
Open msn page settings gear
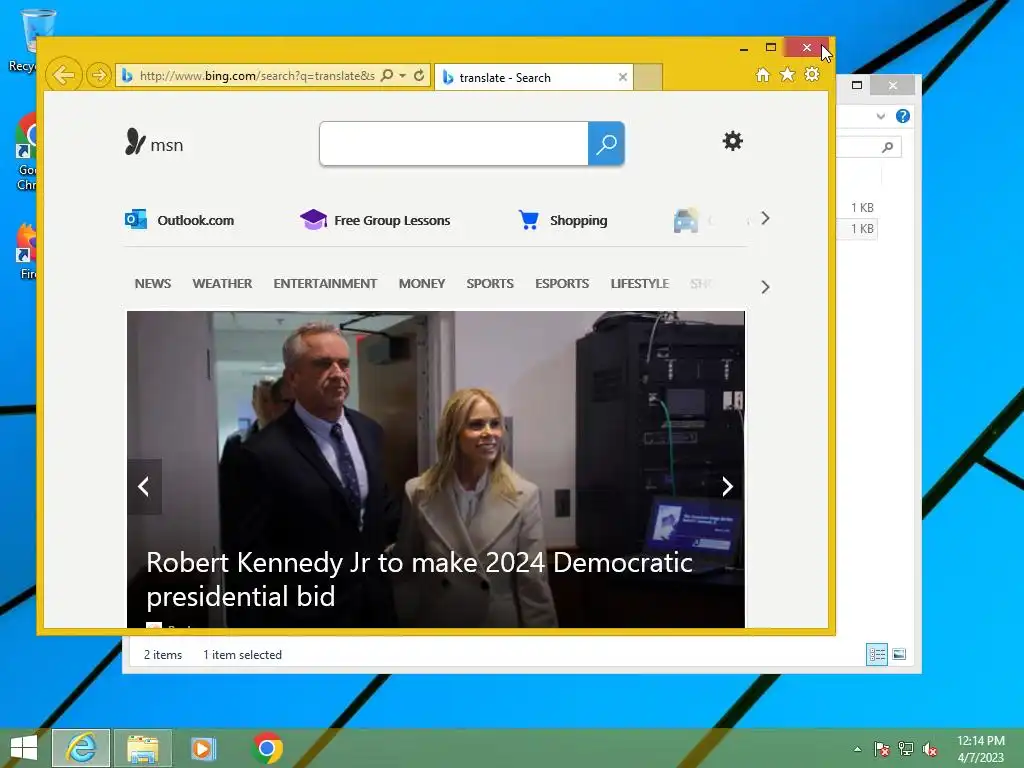point(733,140)
